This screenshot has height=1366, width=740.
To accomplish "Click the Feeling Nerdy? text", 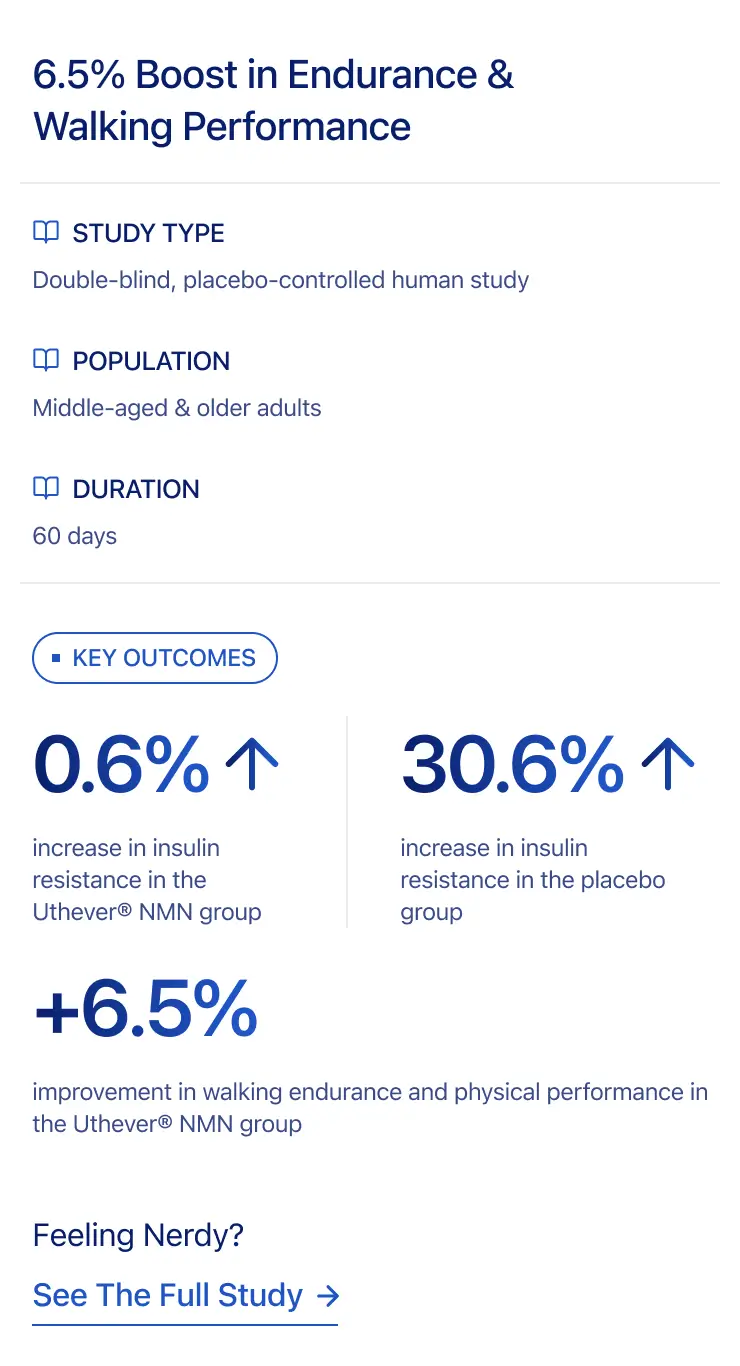I will [138, 1236].
